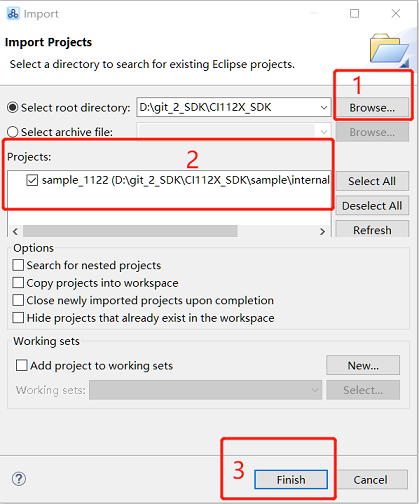The height and width of the screenshot is (504, 419).
Task: Maximize the Import dialog window
Action: (x=354, y=13)
